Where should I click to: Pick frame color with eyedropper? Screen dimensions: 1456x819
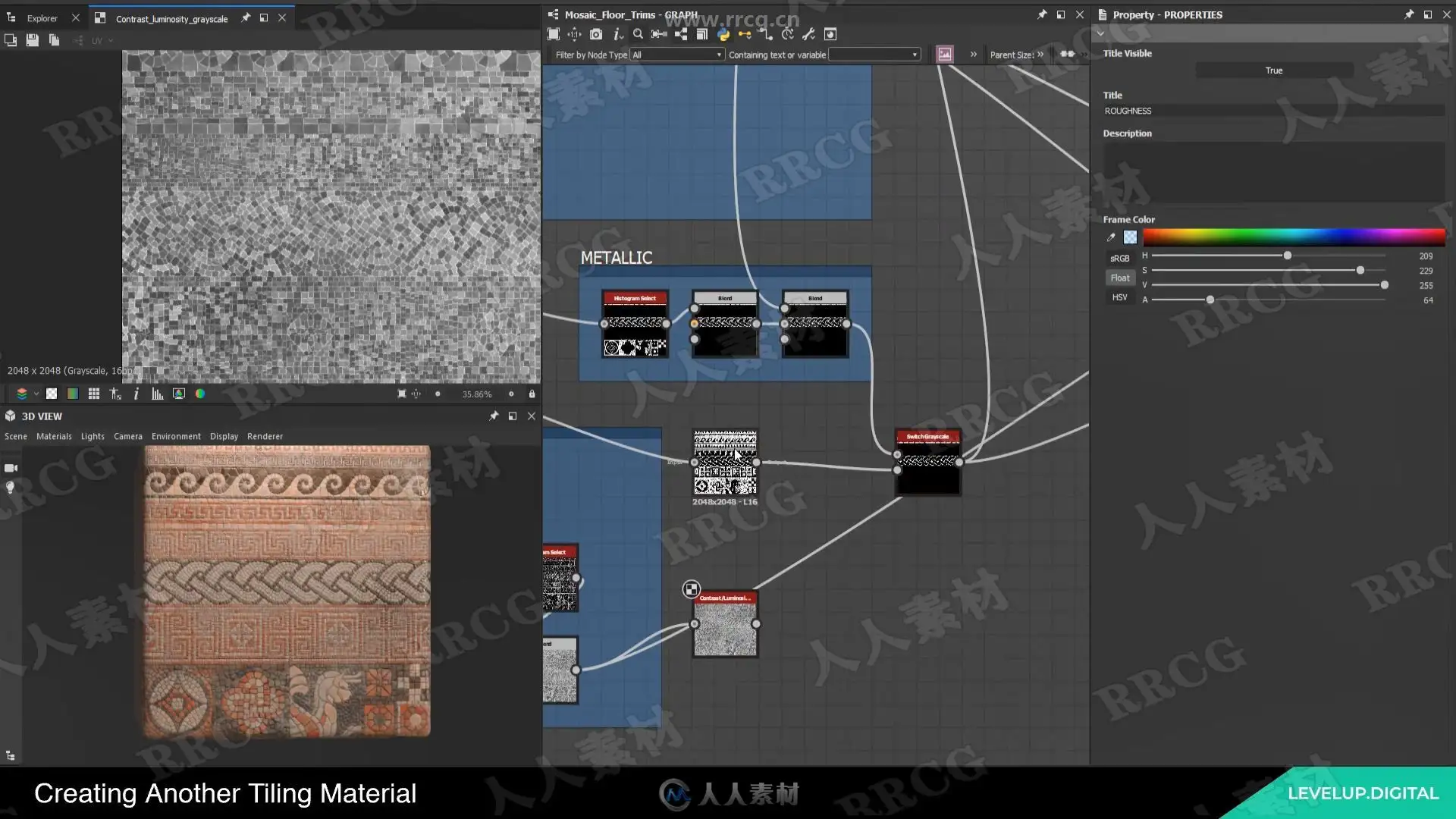point(1111,237)
